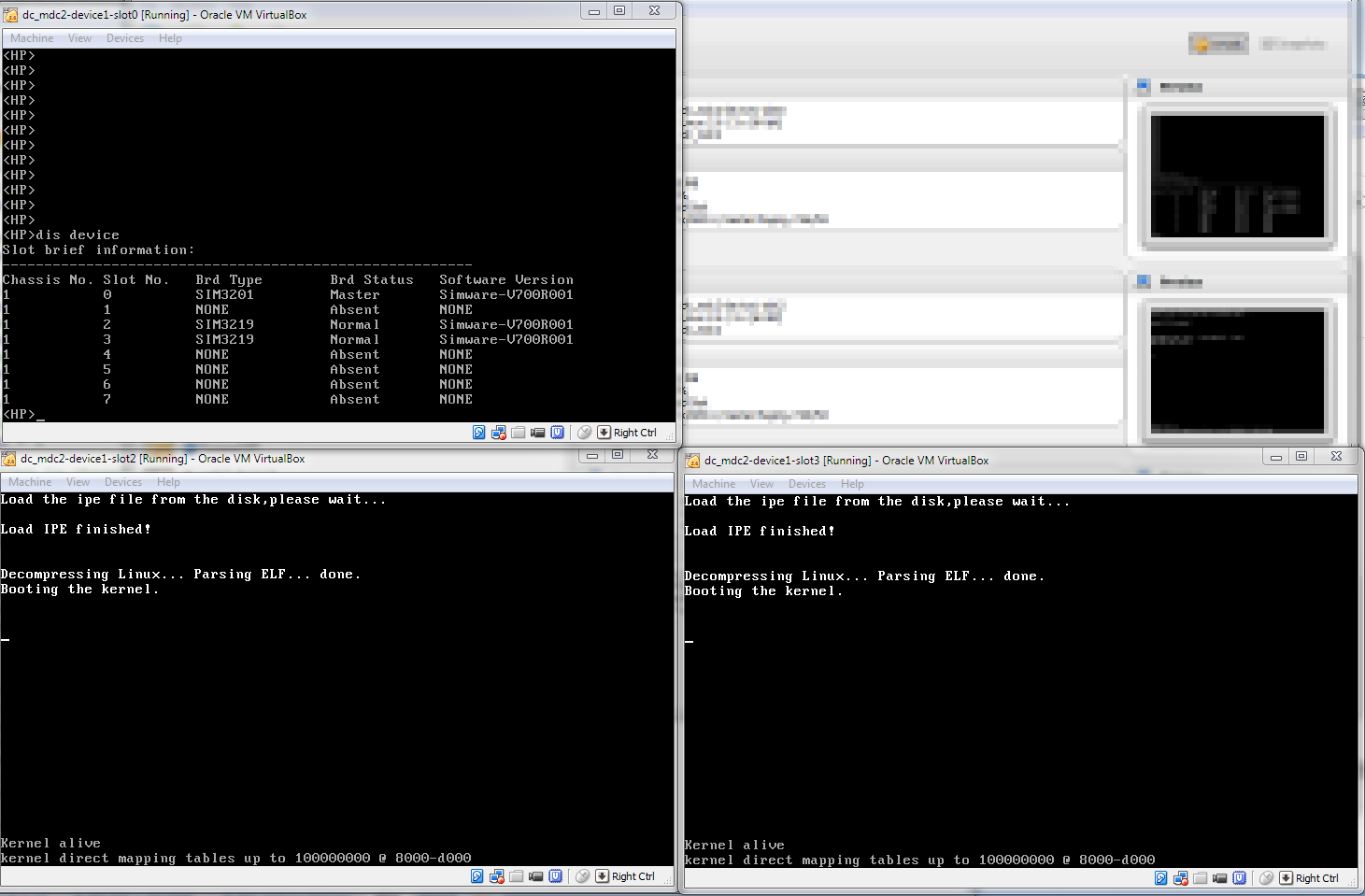Open the Help menu in slot3 window

[852, 484]
